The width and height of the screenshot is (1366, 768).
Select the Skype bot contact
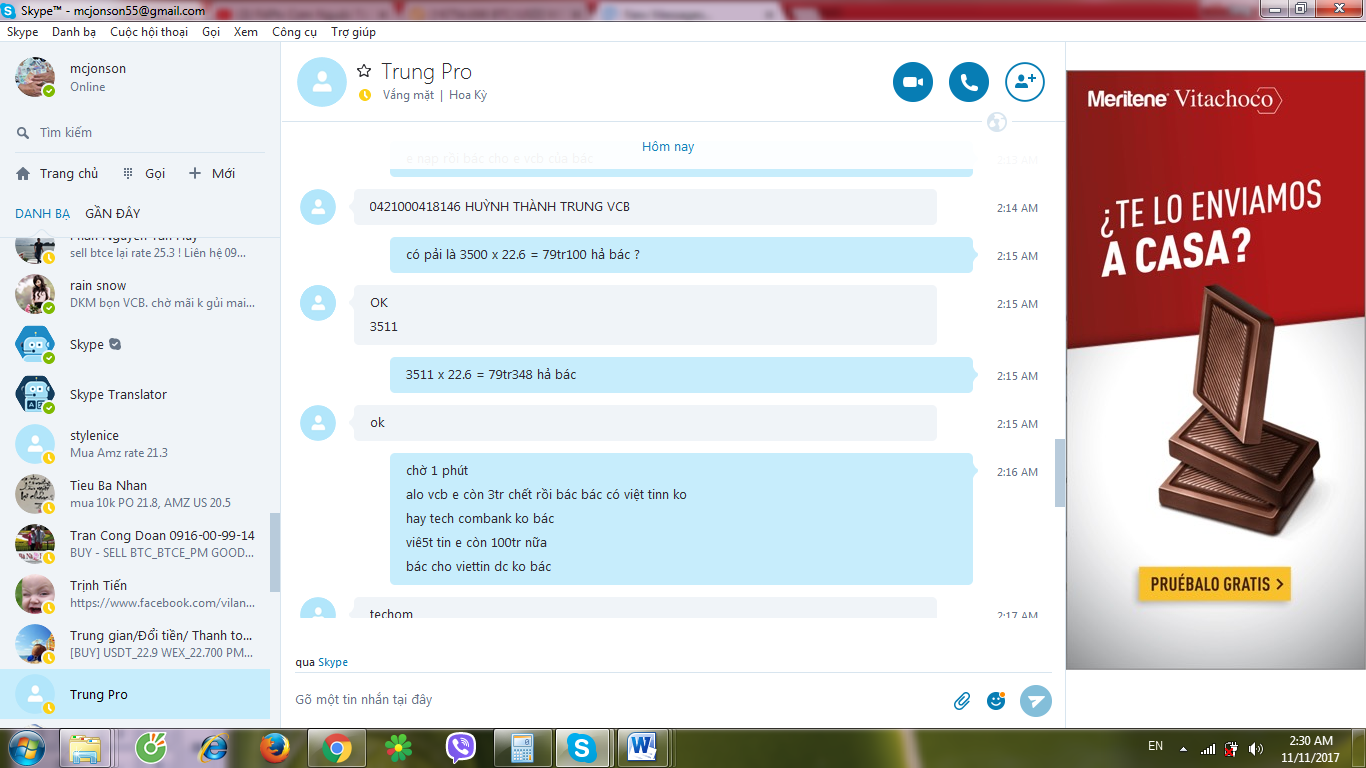(135, 344)
